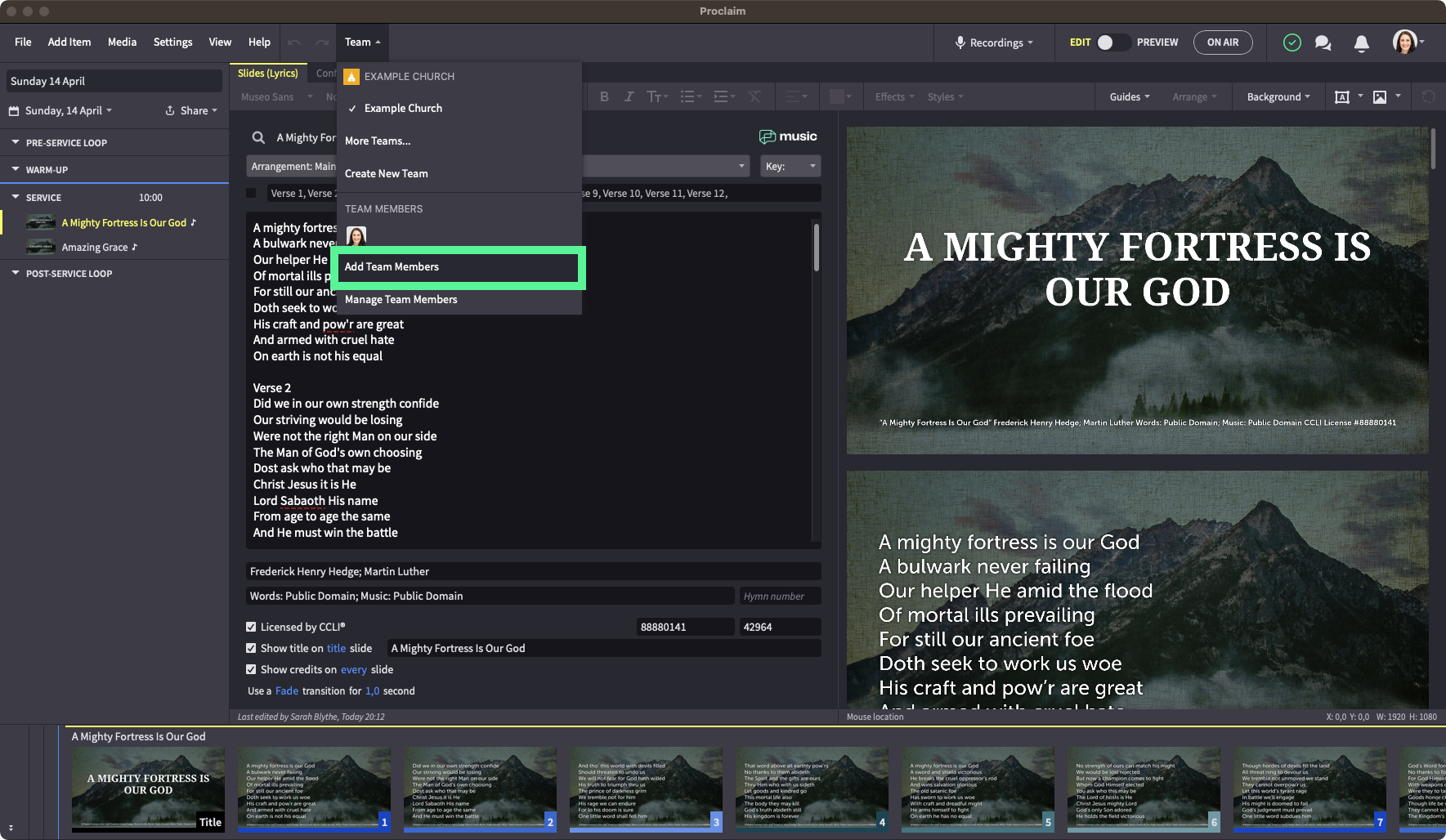
Task: Open the line spacing icon menu
Action: tap(724, 96)
